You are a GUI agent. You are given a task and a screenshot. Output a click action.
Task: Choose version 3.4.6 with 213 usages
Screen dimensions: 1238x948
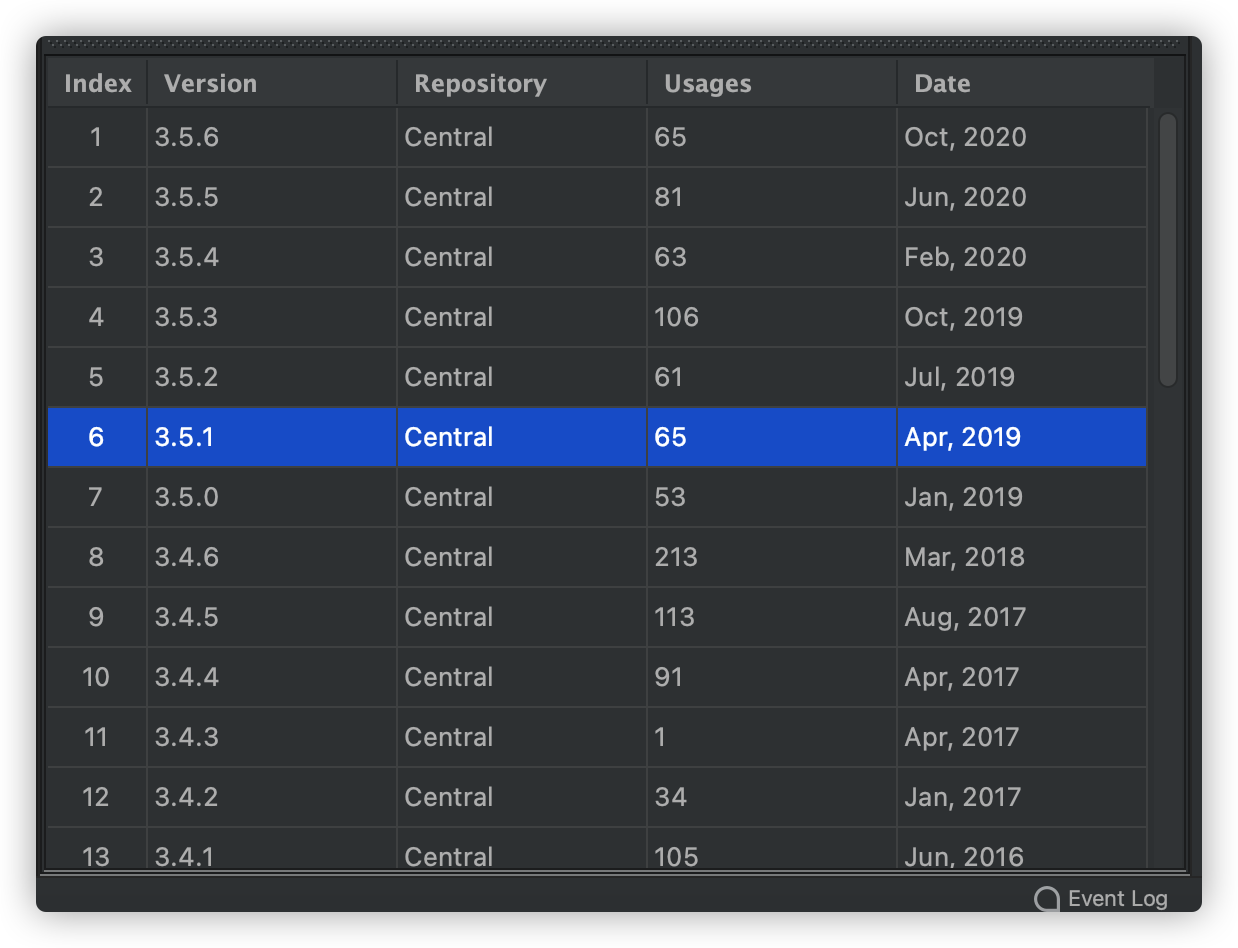pos(597,557)
